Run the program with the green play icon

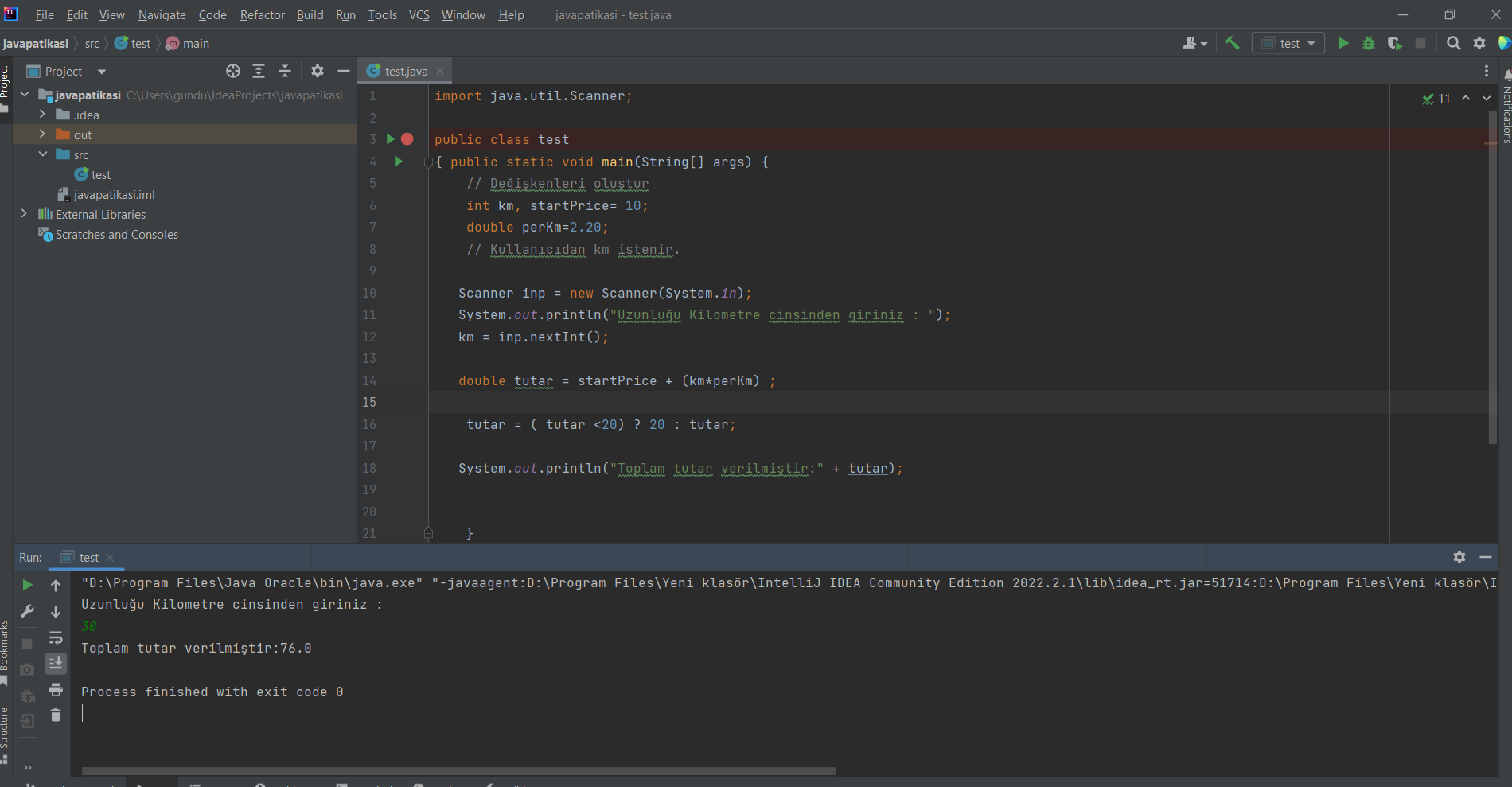[1342, 43]
